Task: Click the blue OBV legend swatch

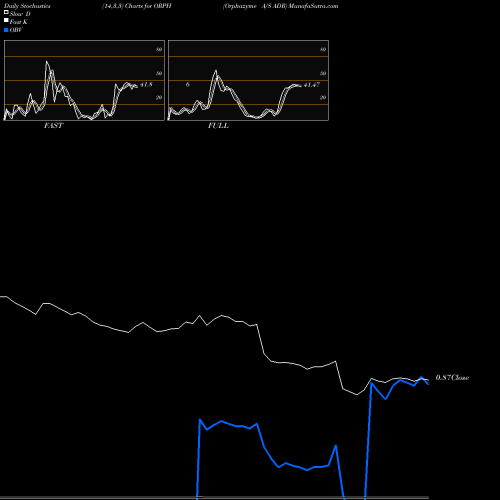Action: tap(6, 30)
